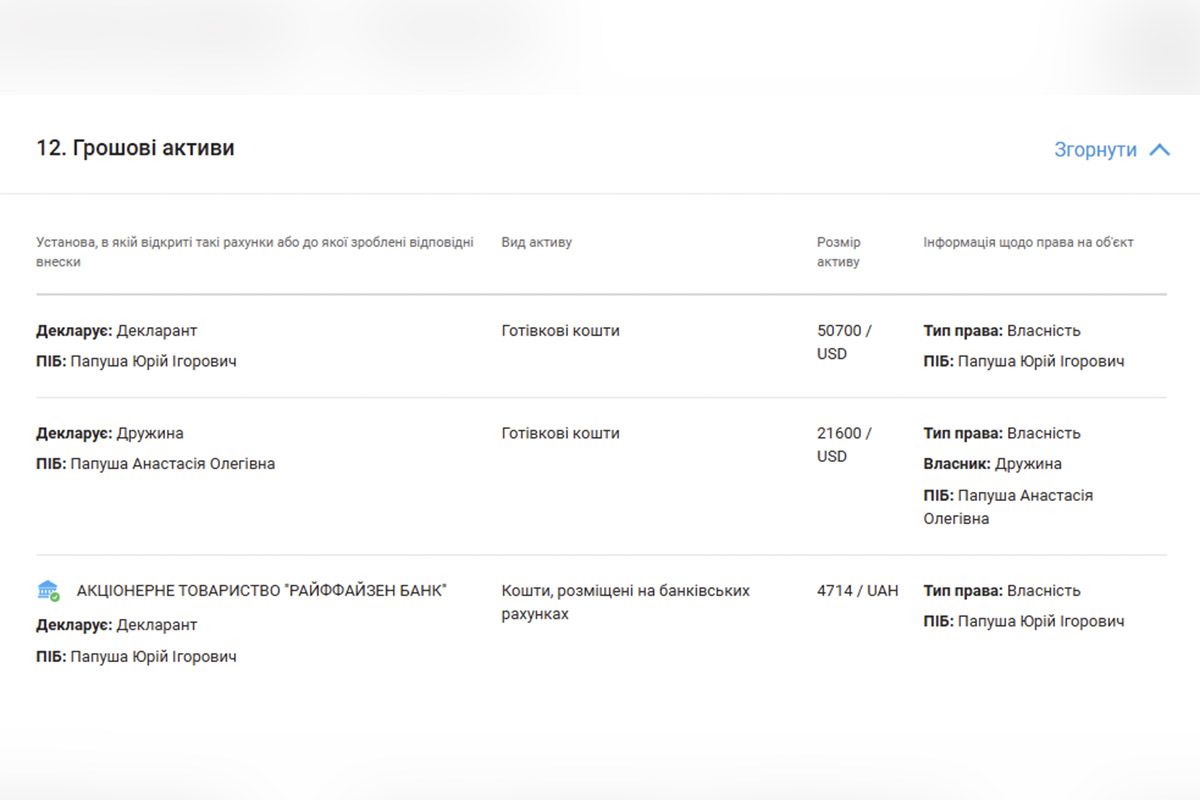Collapse the section via the Згорнути link
The width and height of the screenshot is (1200, 800).
click(1095, 150)
